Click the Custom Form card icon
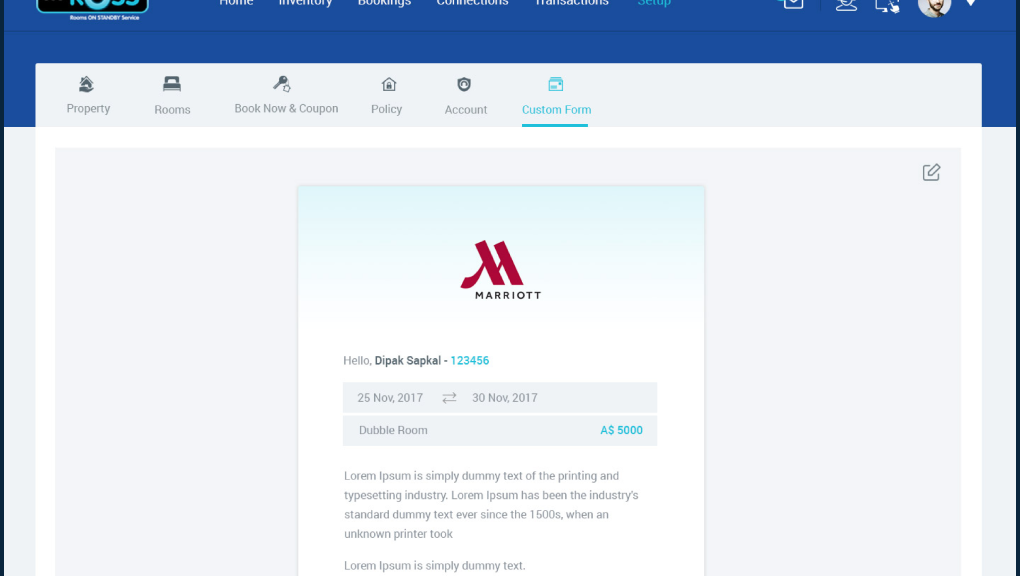This screenshot has width=1020, height=576. (556, 84)
